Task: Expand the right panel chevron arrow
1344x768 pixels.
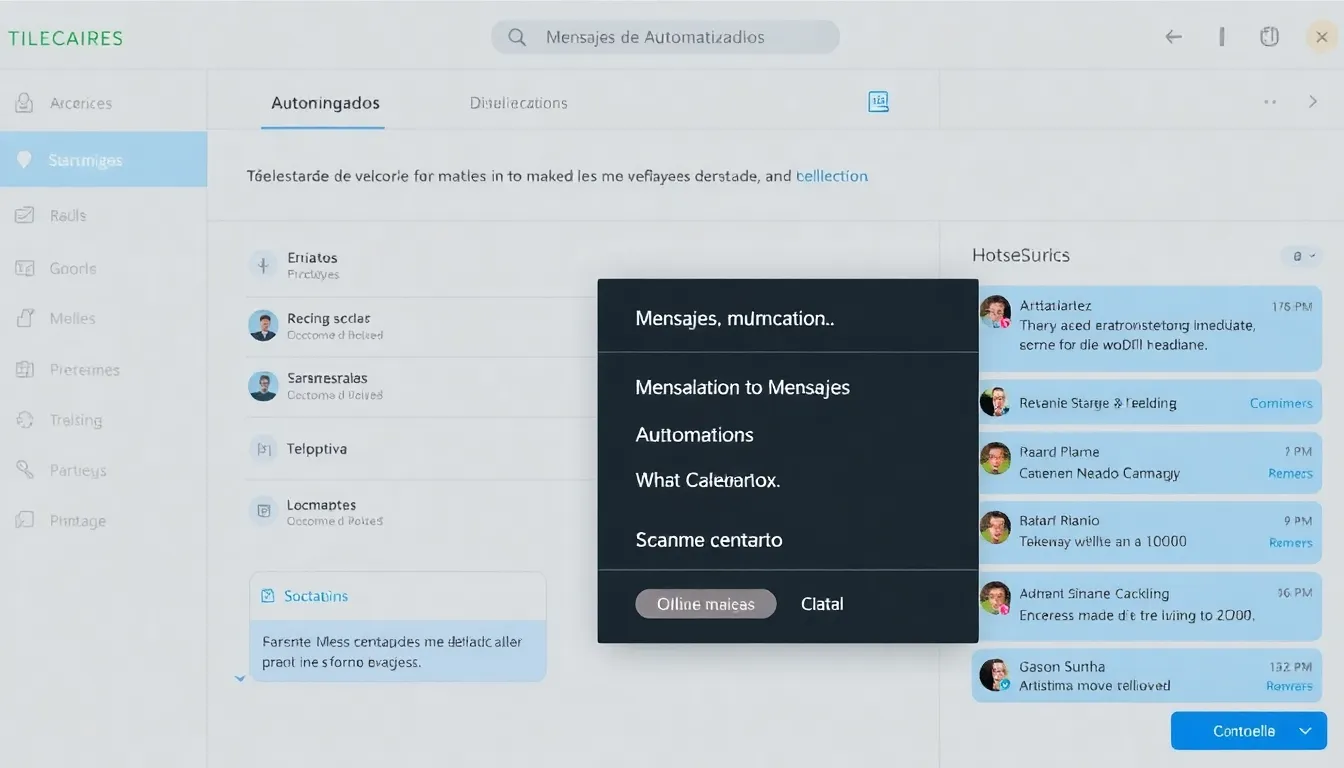Action: [1313, 102]
